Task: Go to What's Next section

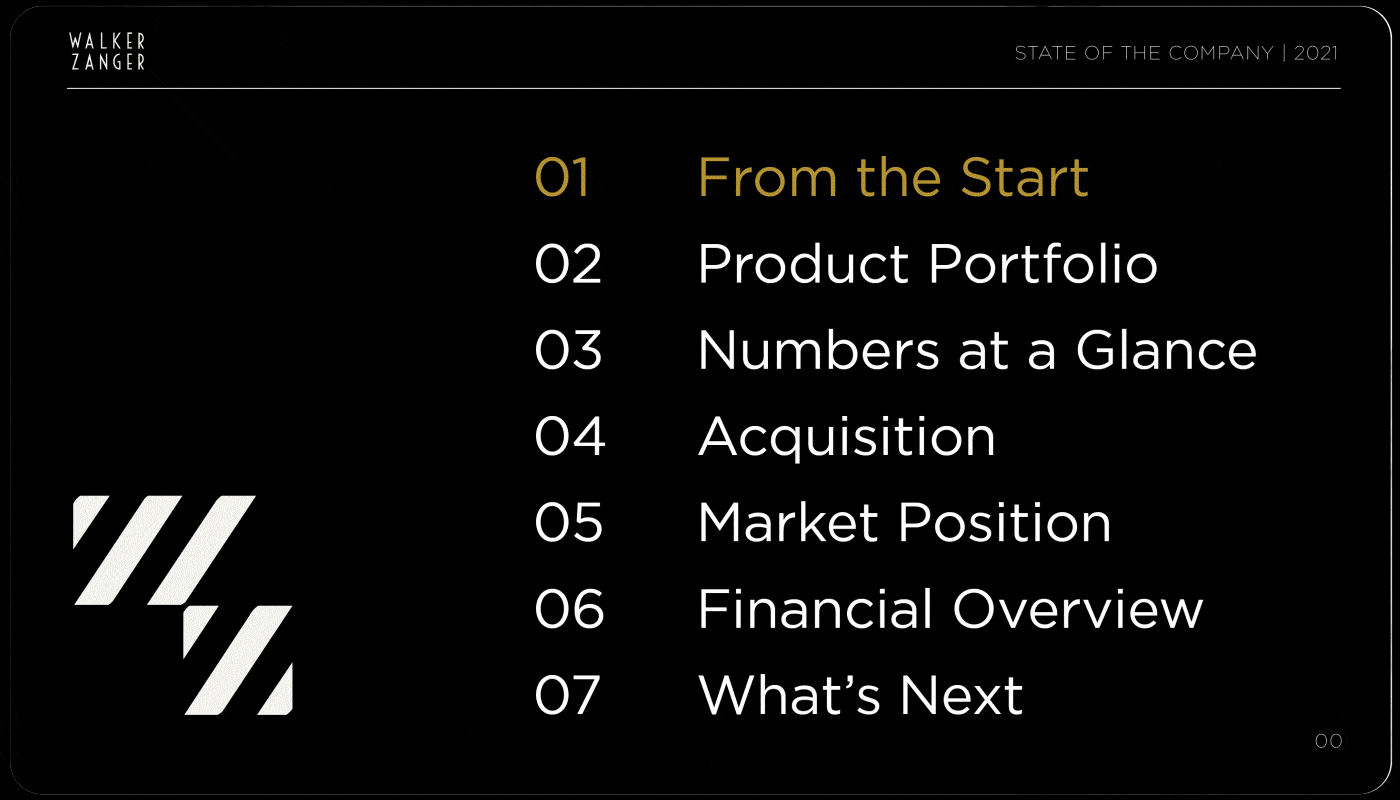Action: point(860,695)
